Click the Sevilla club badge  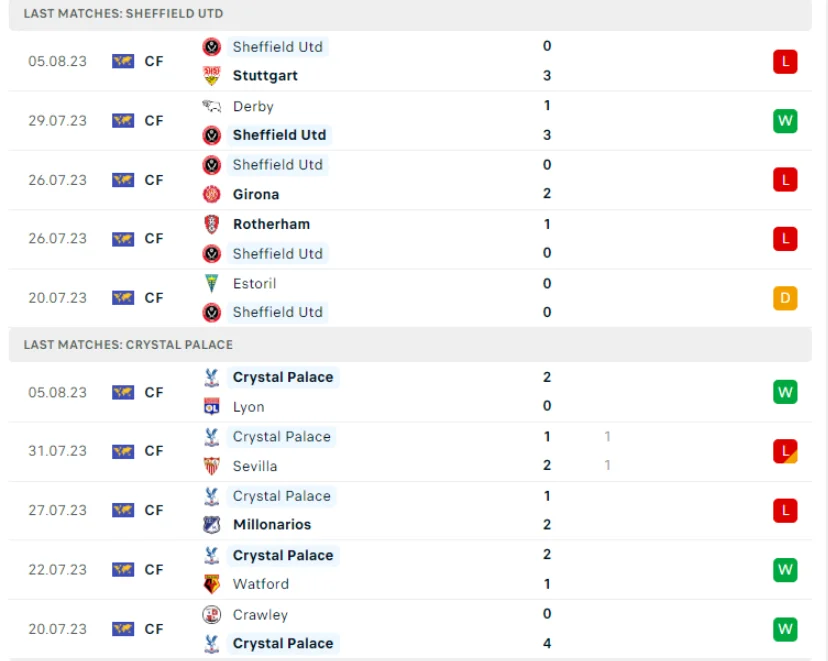(x=213, y=466)
